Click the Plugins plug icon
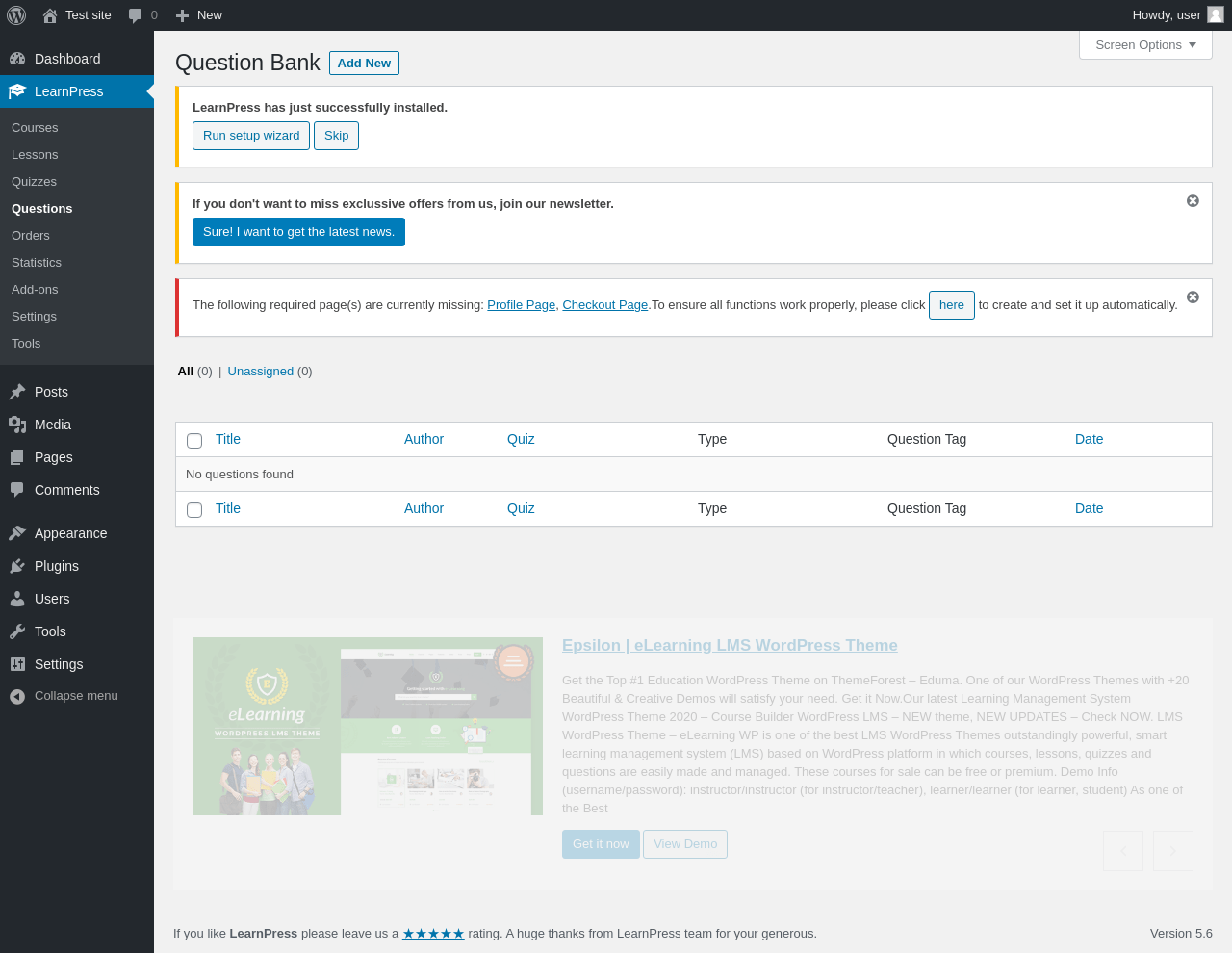The height and width of the screenshot is (953, 1232). (17, 566)
